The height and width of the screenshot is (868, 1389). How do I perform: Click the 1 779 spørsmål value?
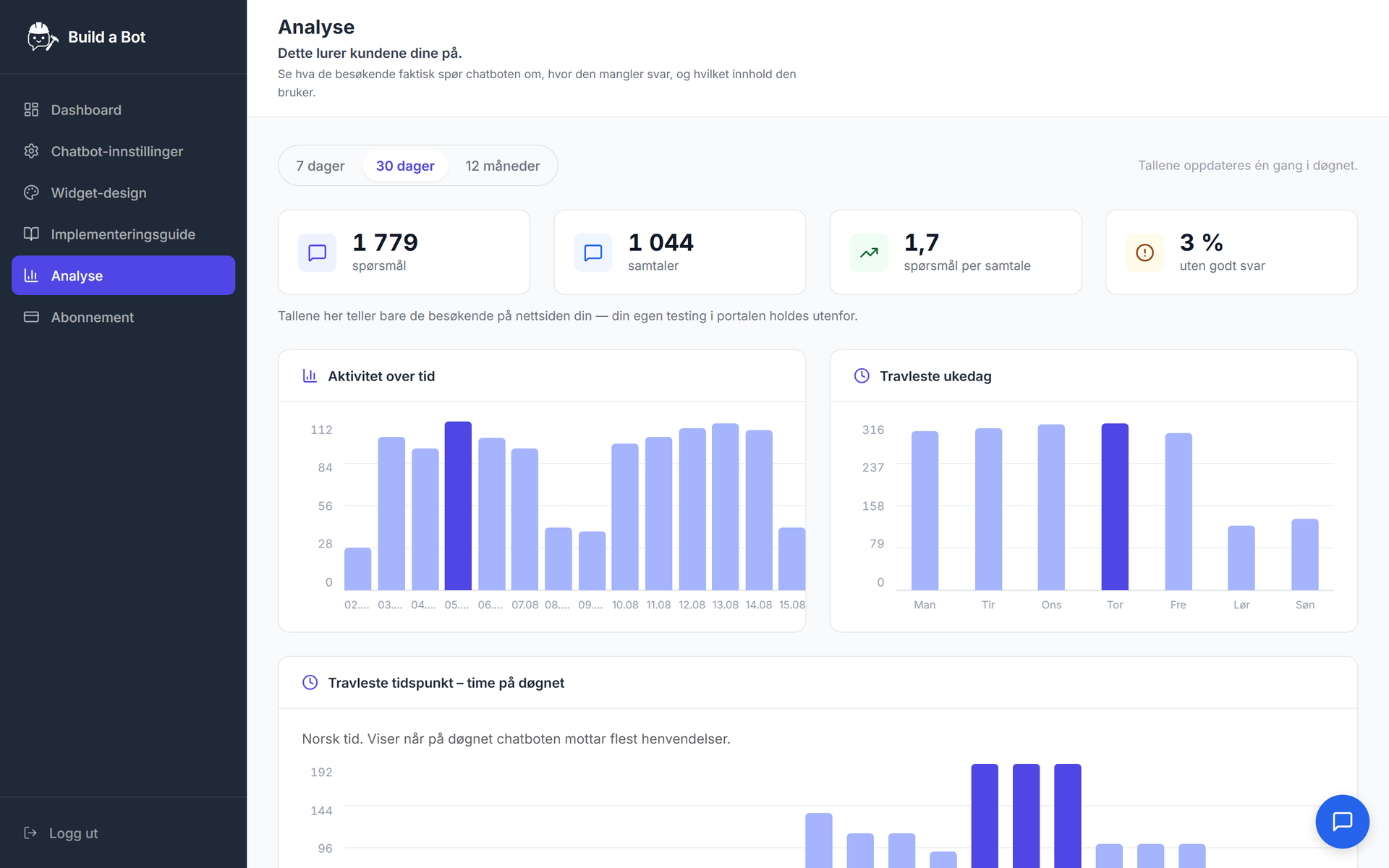tap(385, 242)
